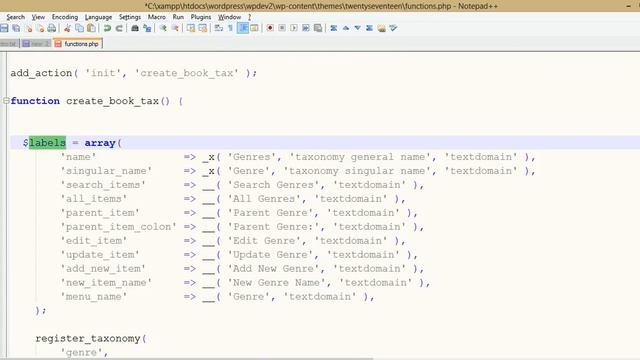
Task: Collapse the create_book_tax function fold marker
Action: tap(6, 100)
